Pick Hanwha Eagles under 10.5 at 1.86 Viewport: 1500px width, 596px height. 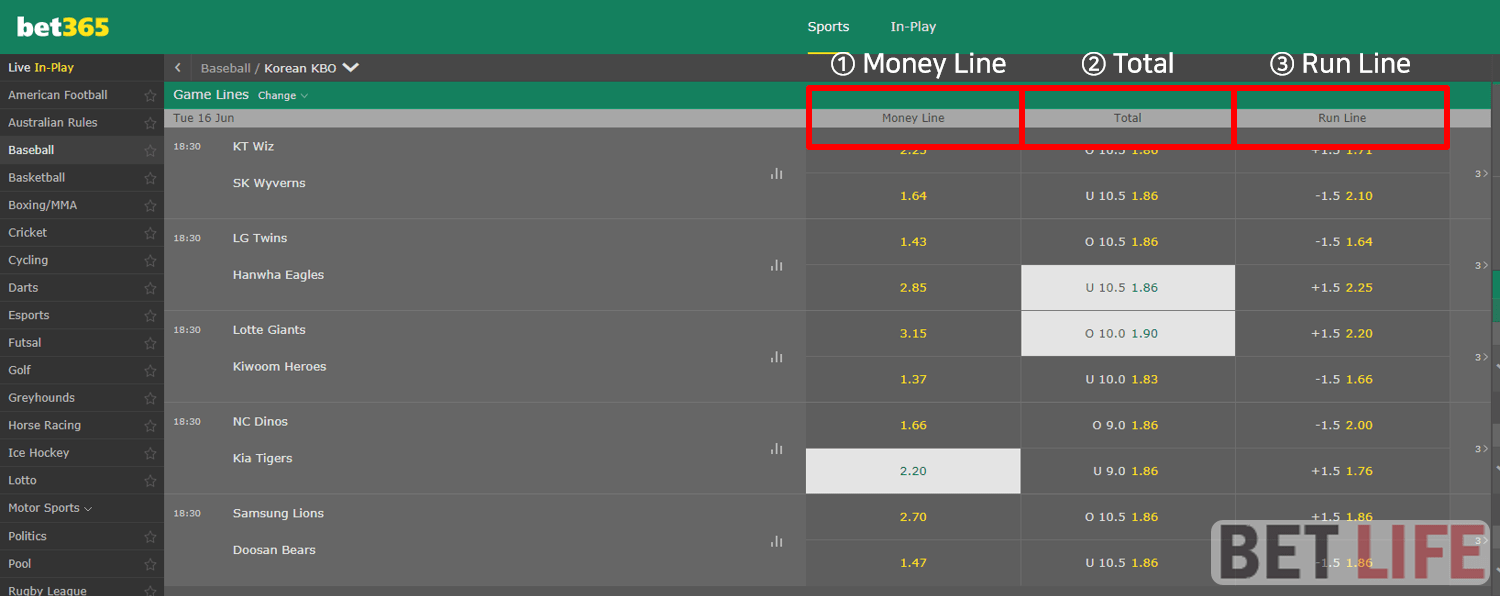tap(1128, 287)
